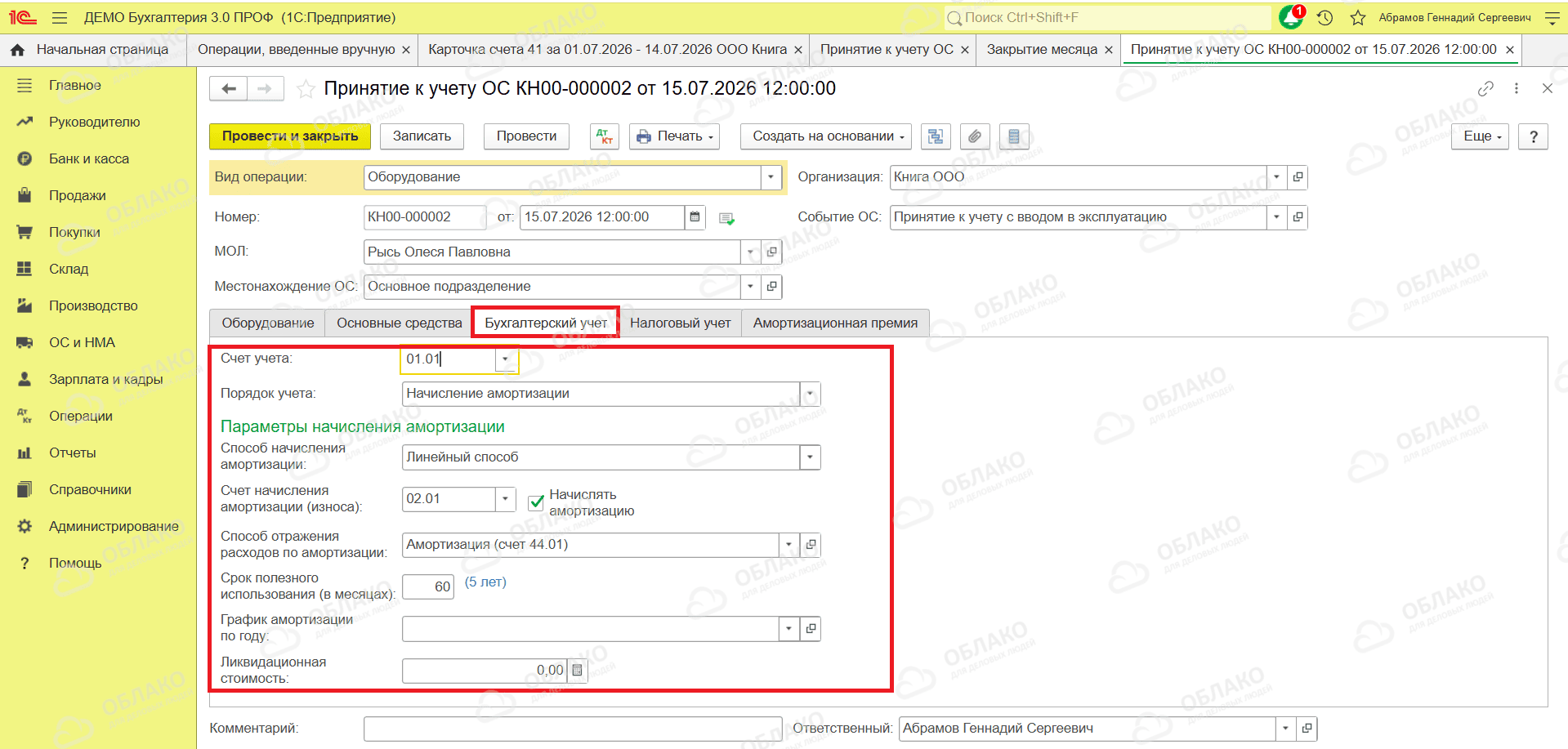Screen dimensions: 1568x749
Task: Go to home page icon
Action: click(17, 50)
